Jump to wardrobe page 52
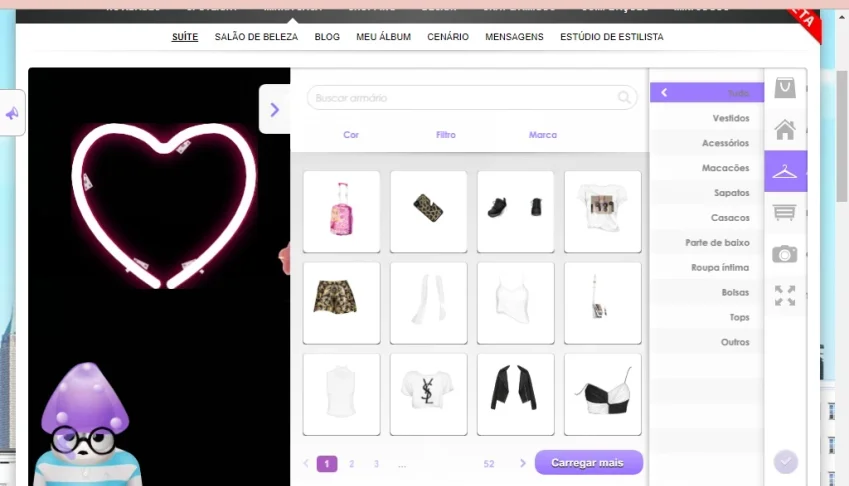Viewport: 849px width, 486px height. click(x=489, y=464)
